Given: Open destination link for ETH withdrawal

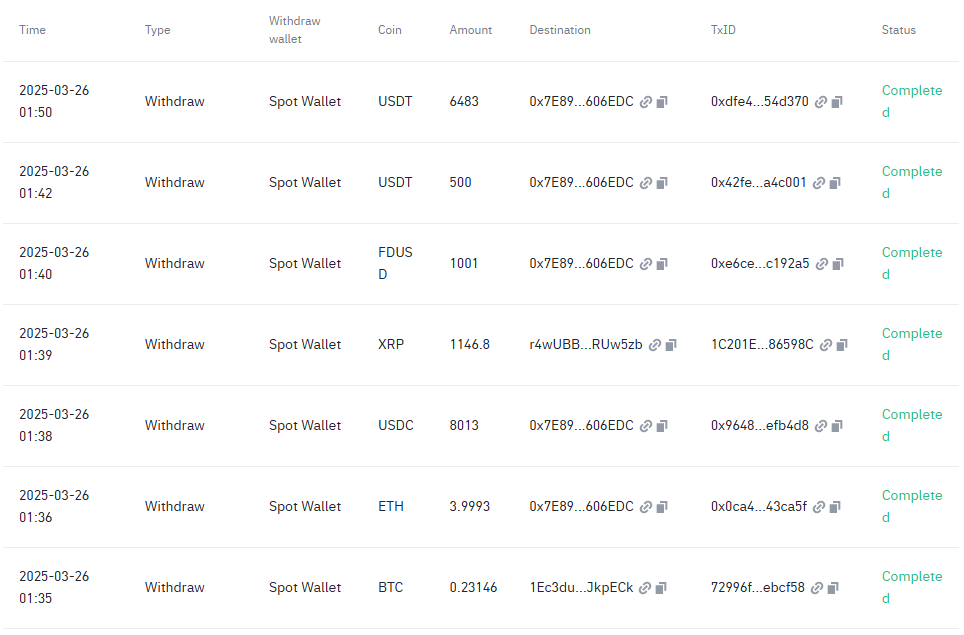Looking at the screenshot, I should coord(646,507).
